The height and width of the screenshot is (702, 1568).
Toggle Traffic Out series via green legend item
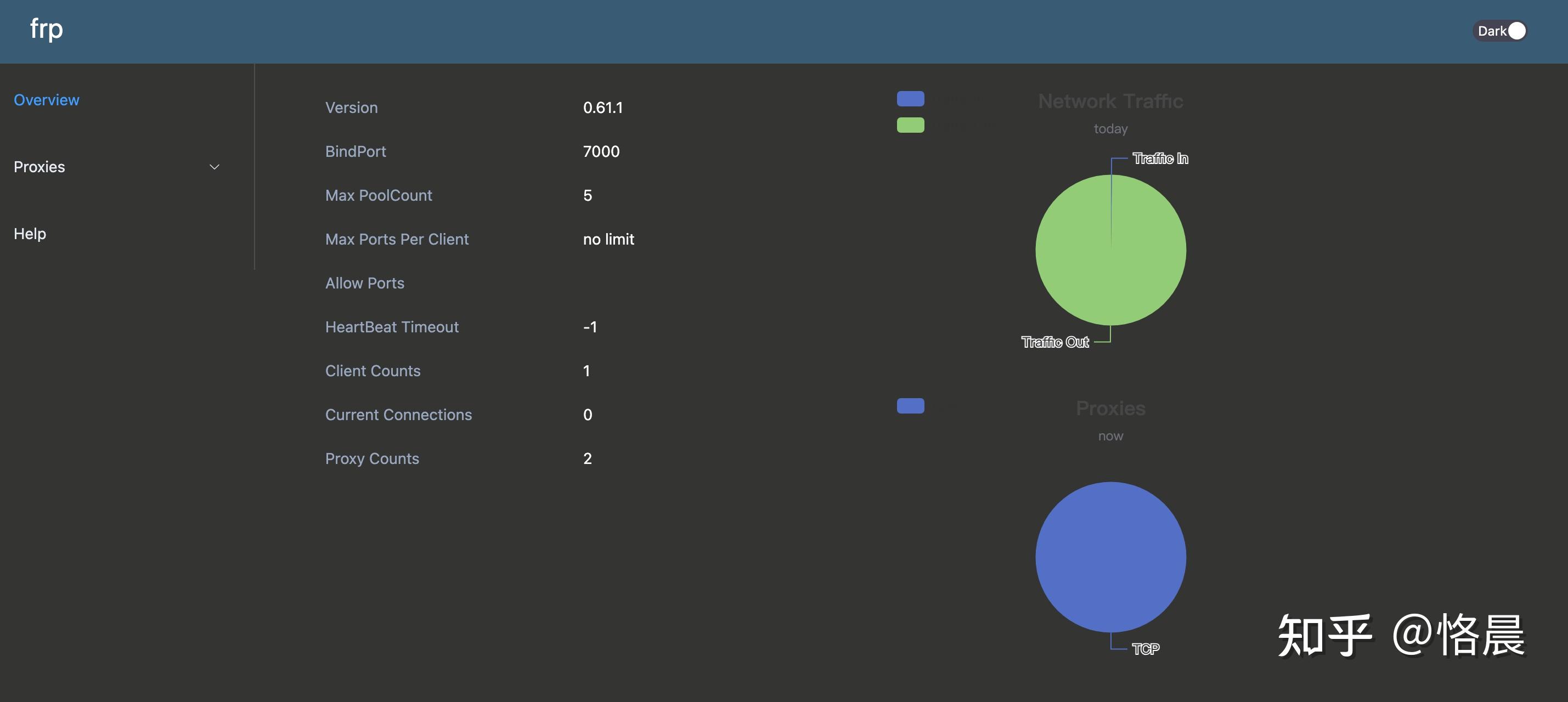coord(910,124)
